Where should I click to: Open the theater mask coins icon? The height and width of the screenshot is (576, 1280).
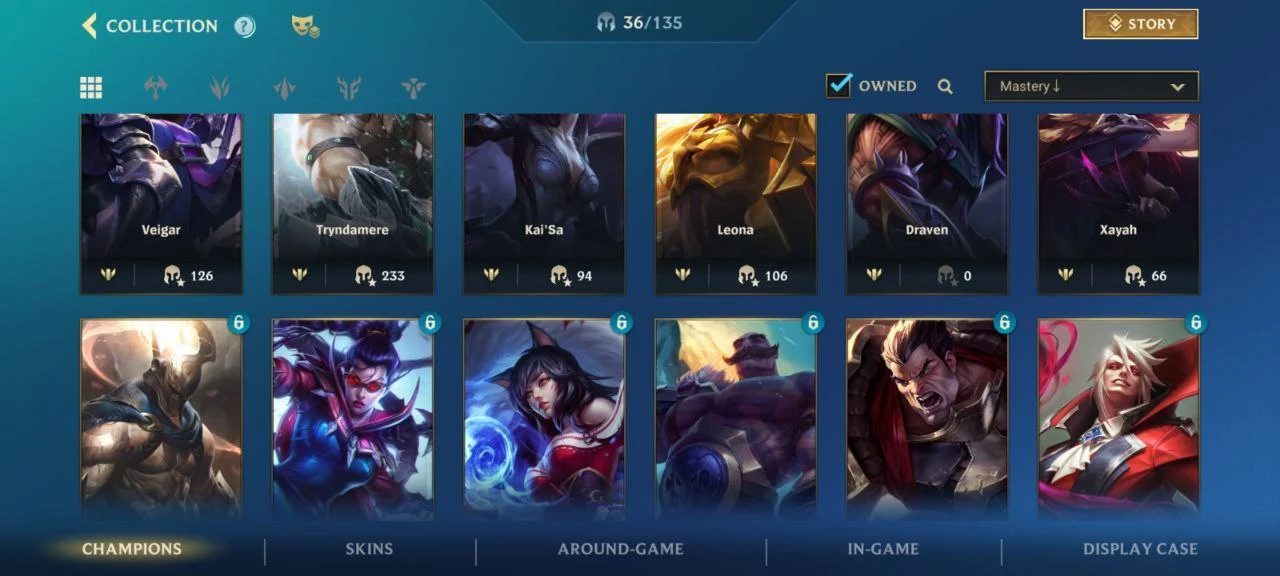tap(305, 27)
